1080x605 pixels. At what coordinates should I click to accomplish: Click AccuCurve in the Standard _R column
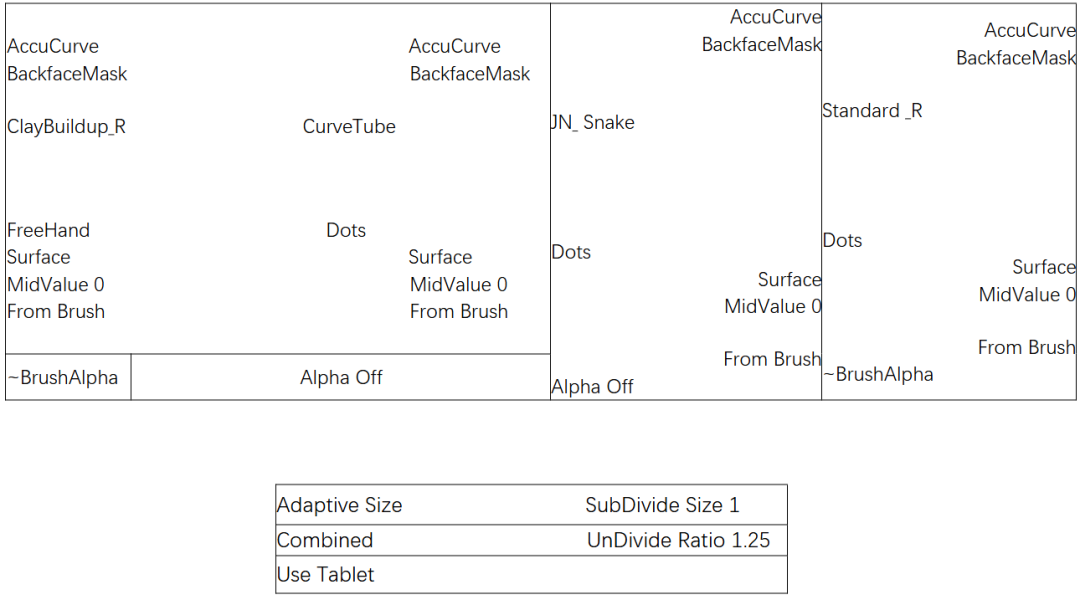coord(1030,30)
